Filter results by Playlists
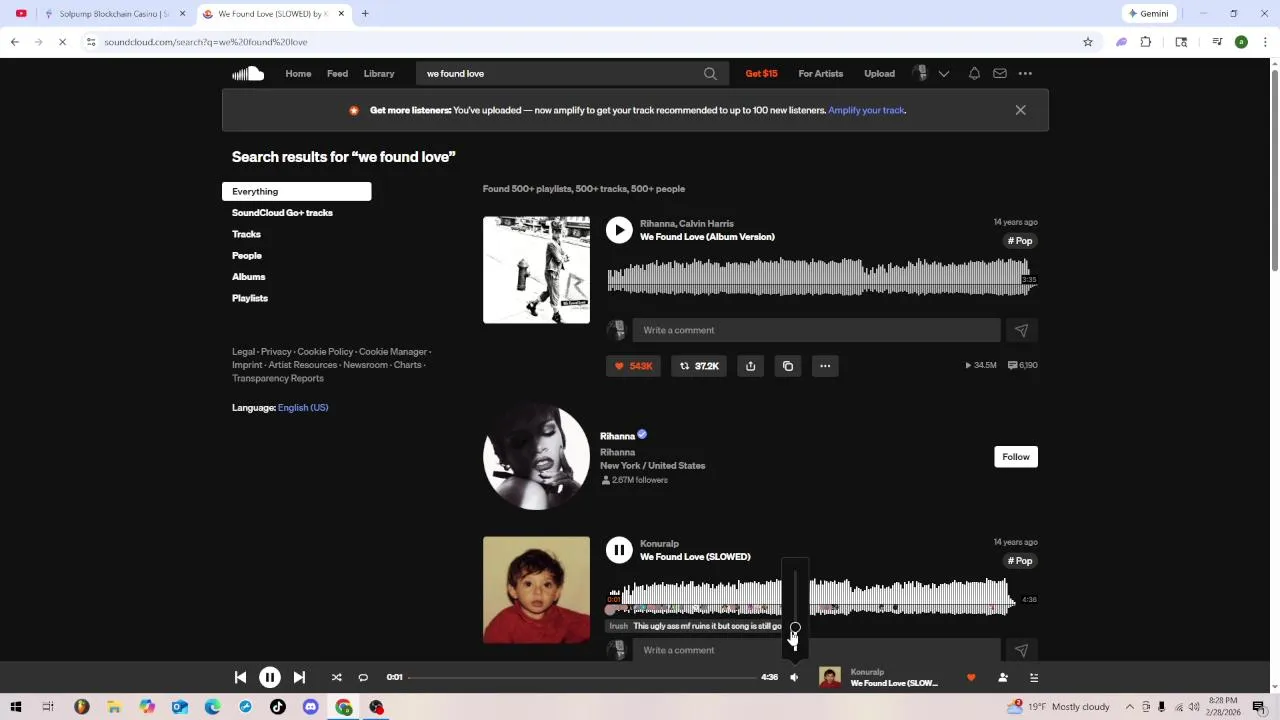The image size is (1280, 720). click(249, 298)
